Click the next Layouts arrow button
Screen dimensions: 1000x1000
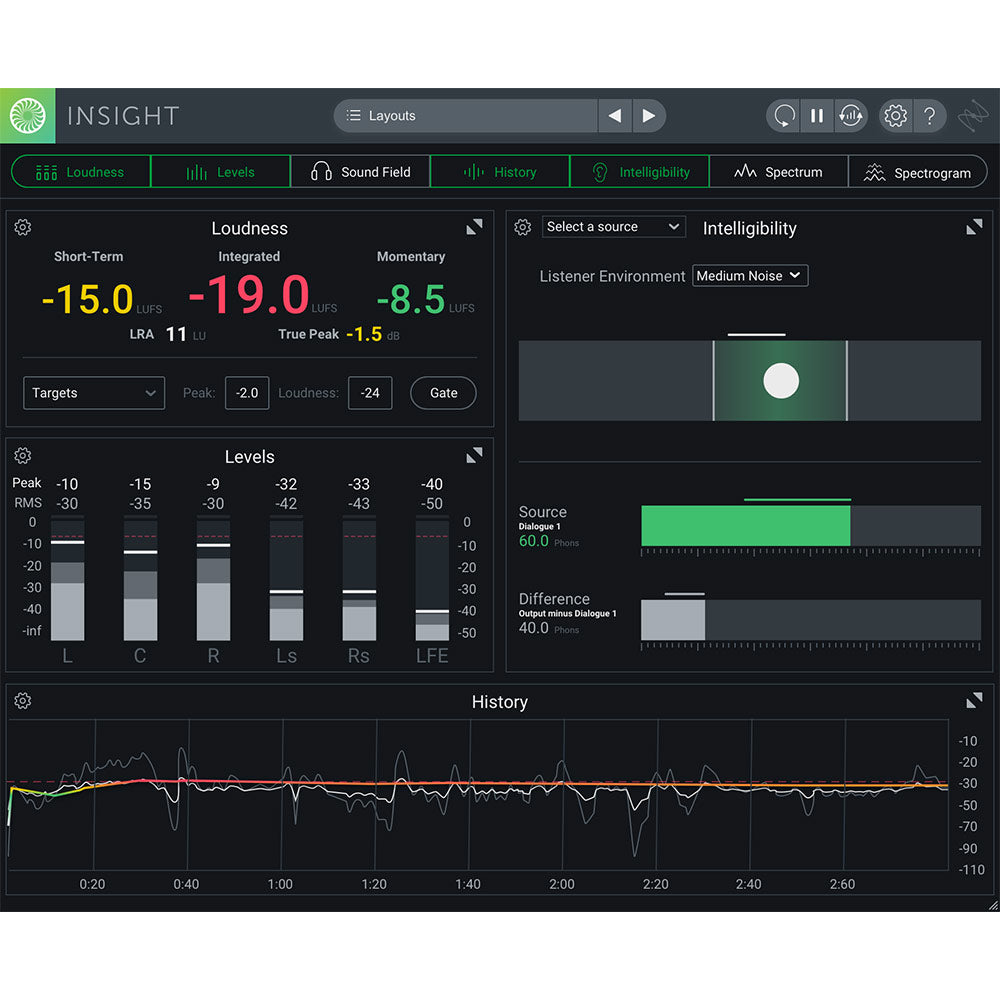648,115
